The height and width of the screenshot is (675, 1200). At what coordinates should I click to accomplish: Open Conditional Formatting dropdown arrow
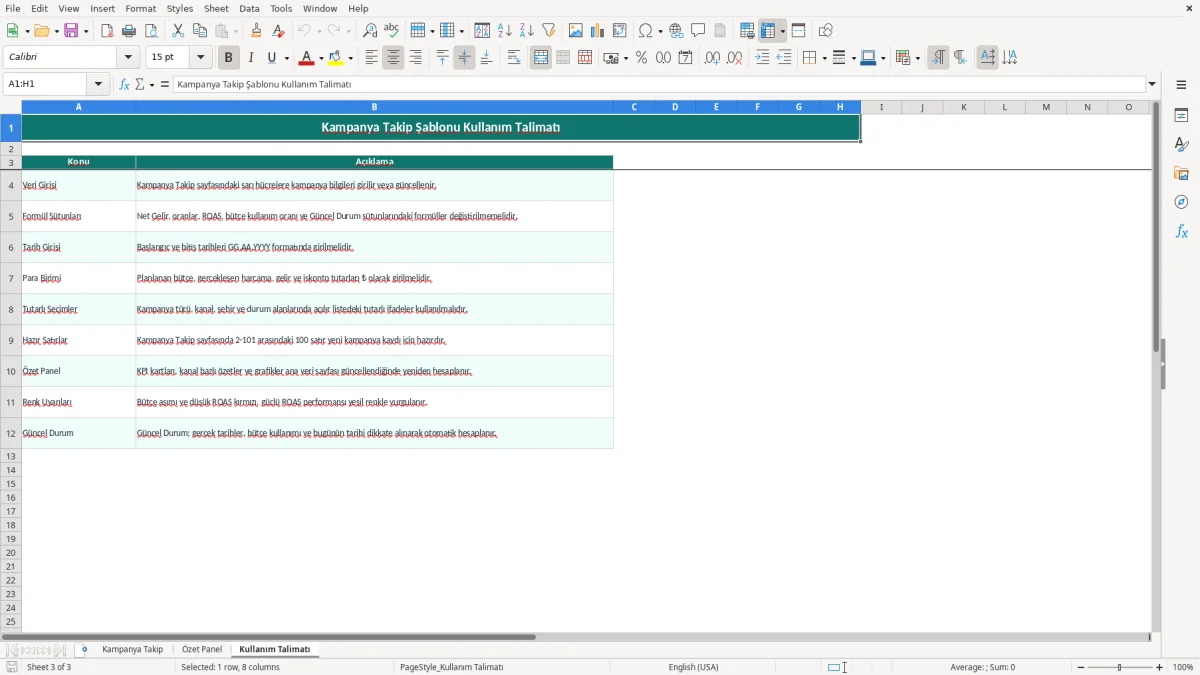[x=917, y=58]
